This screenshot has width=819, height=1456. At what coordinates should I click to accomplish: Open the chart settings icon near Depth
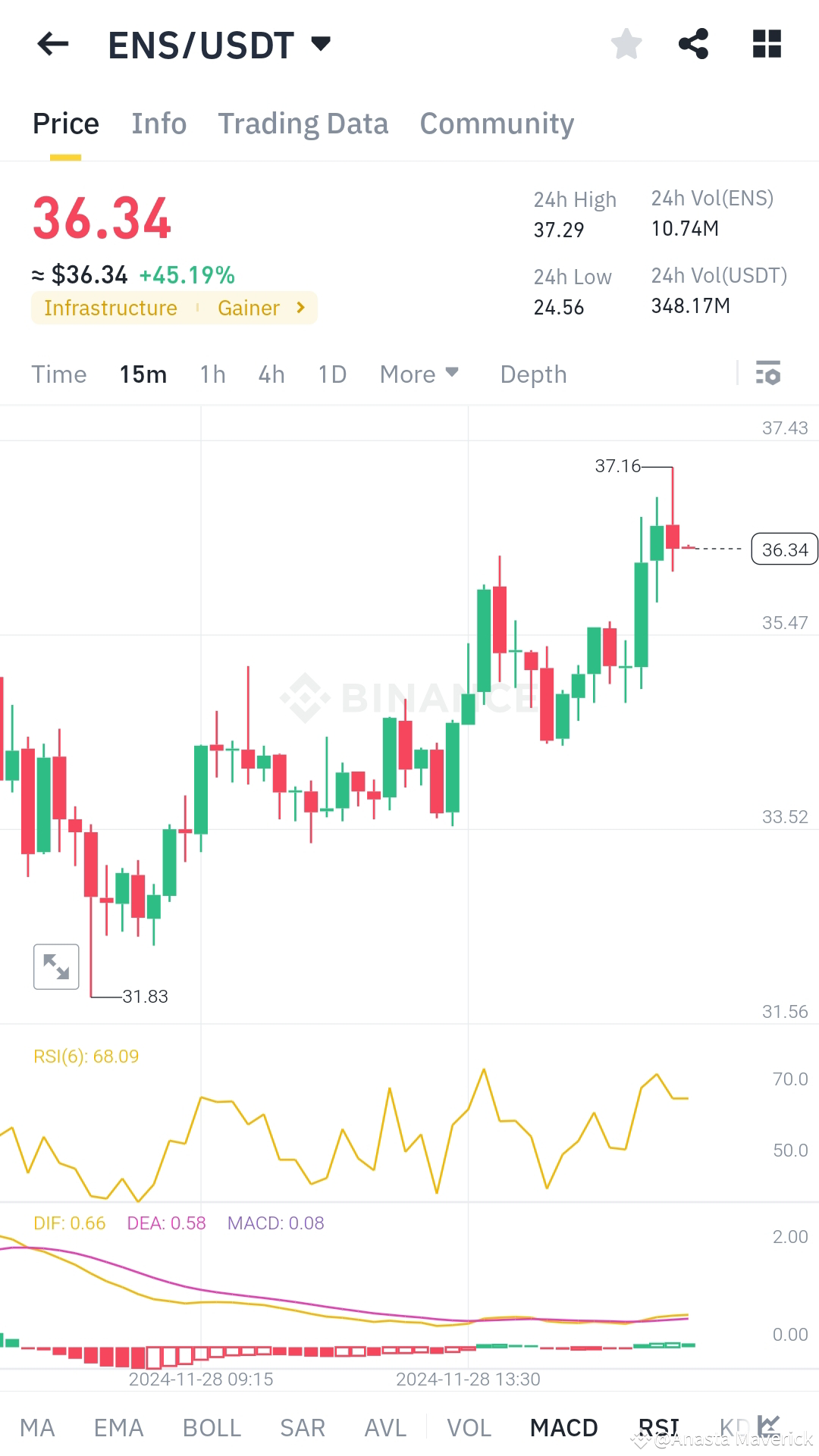[x=768, y=374]
